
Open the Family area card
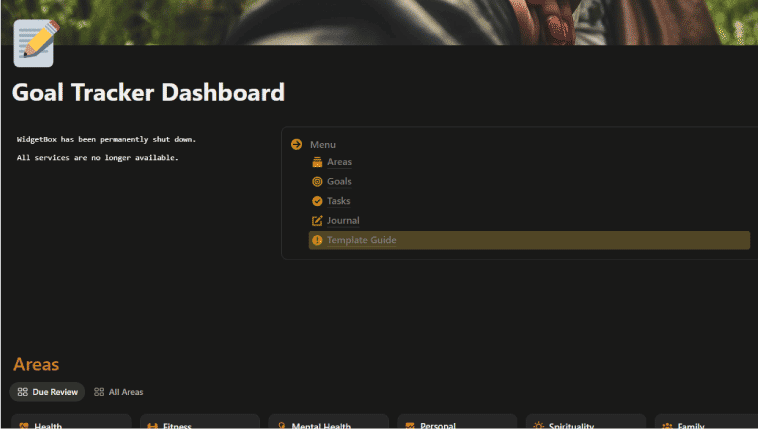(x=706, y=422)
